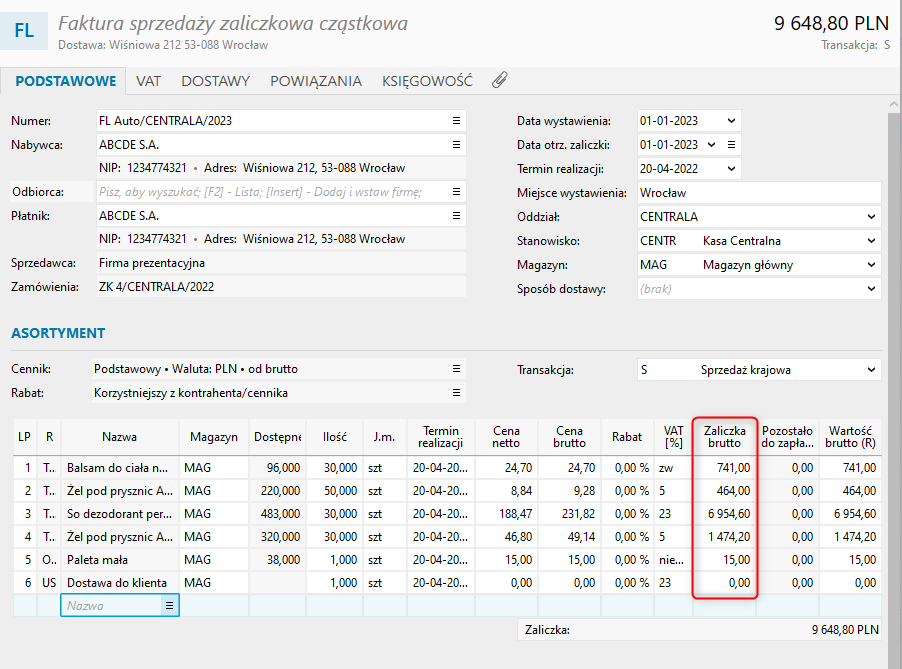
Task: Click the FL document type icon
Action: point(24,32)
